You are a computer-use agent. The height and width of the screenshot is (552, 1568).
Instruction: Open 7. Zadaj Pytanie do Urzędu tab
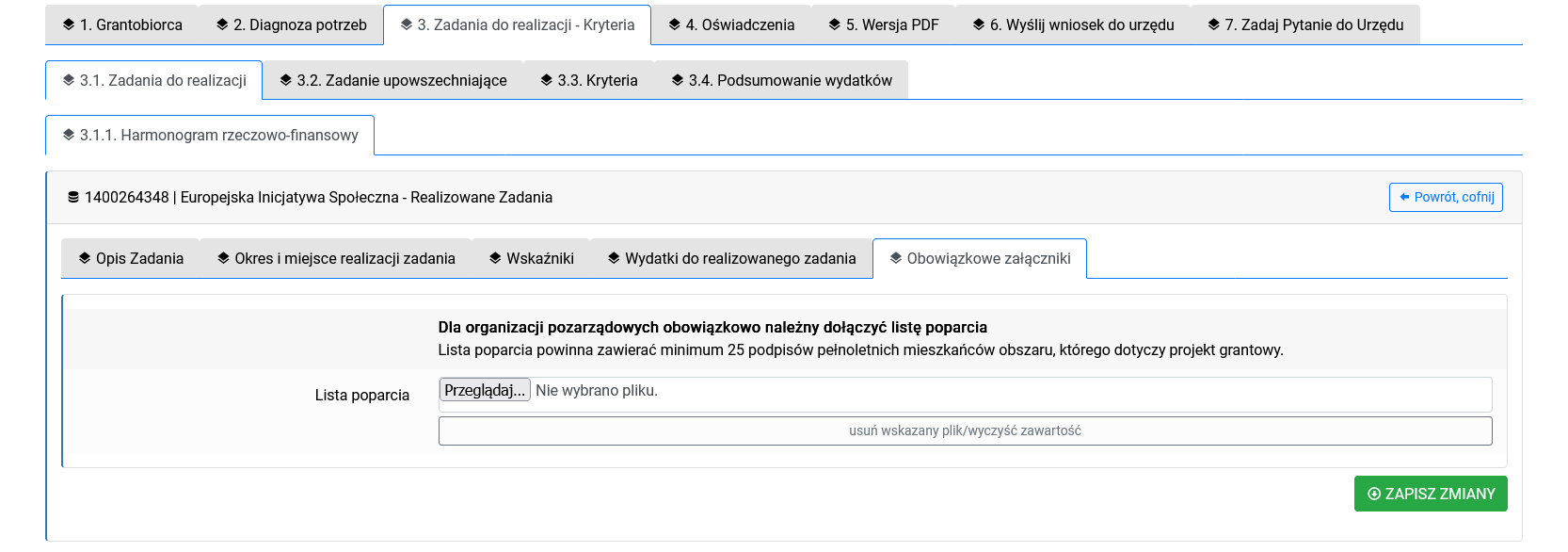[1304, 25]
